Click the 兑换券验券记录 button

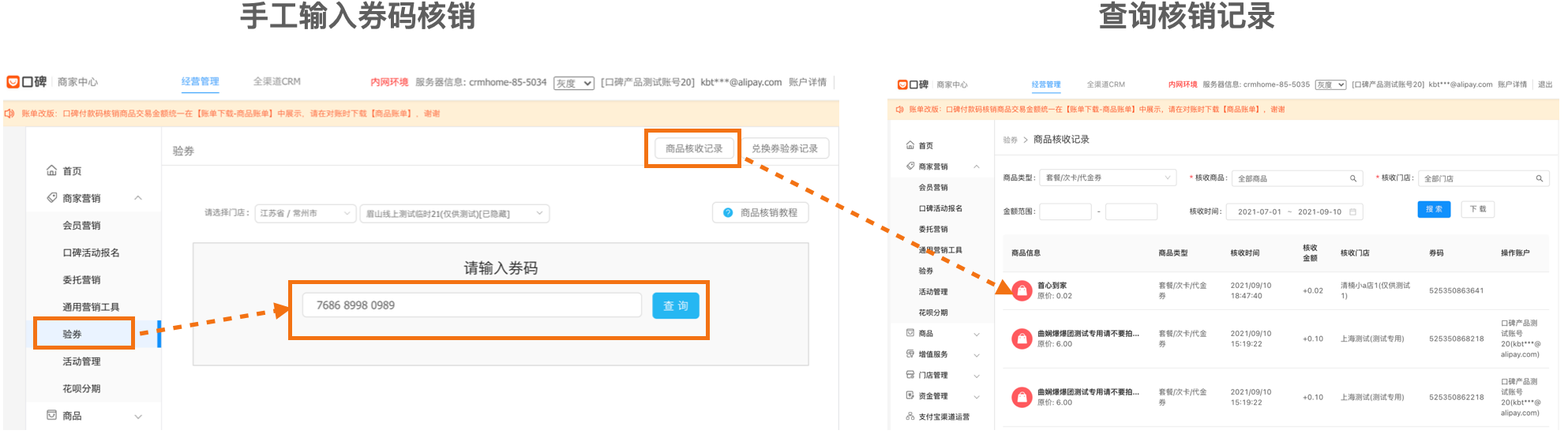[x=785, y=148]
